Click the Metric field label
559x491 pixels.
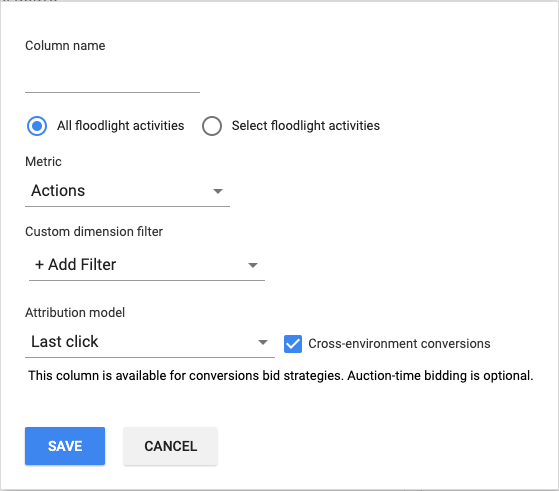43,162
